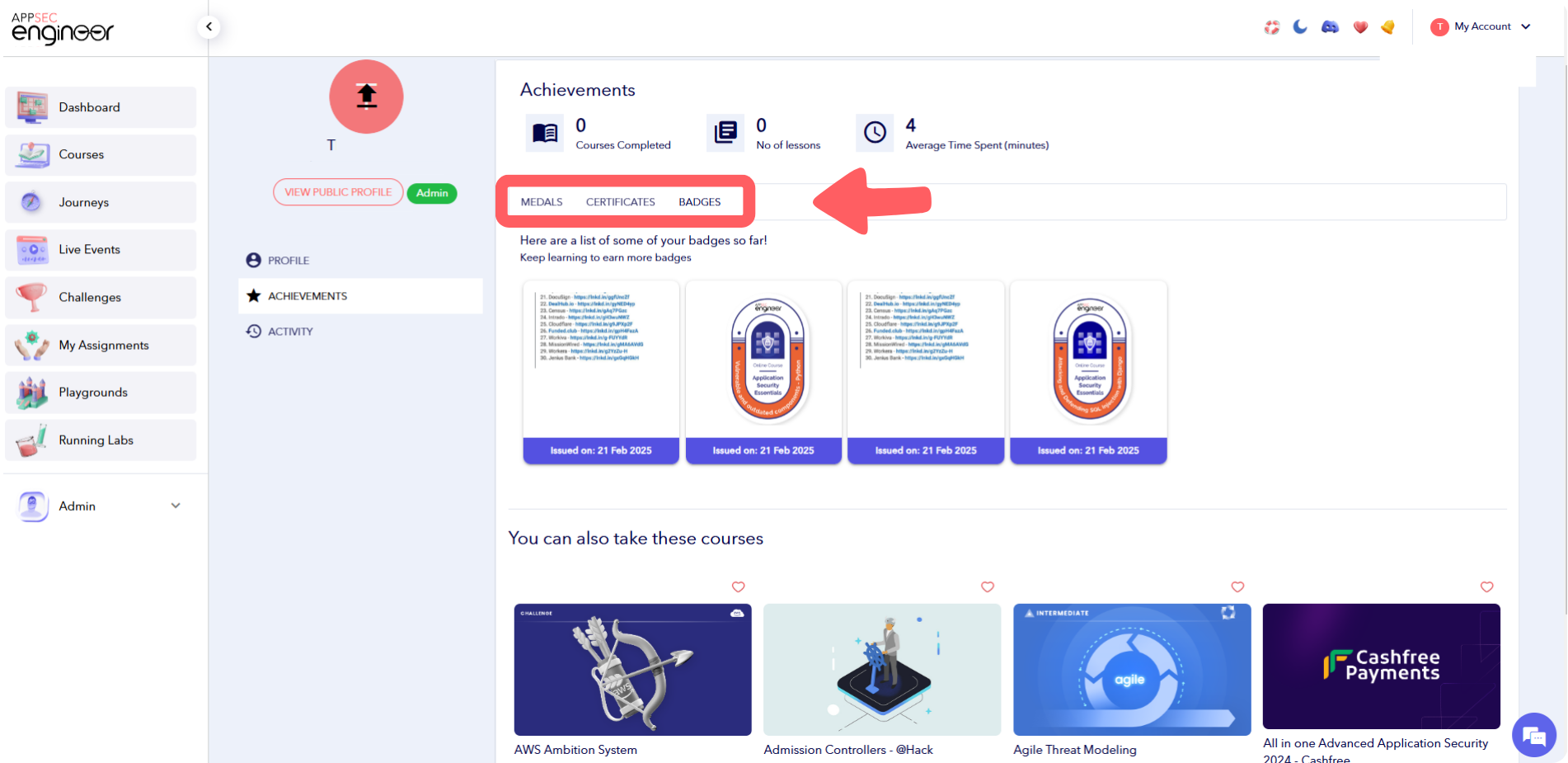Open live chat support bubble
Viewport: 1568px width, 763px height.
[x=1533, y=734]
